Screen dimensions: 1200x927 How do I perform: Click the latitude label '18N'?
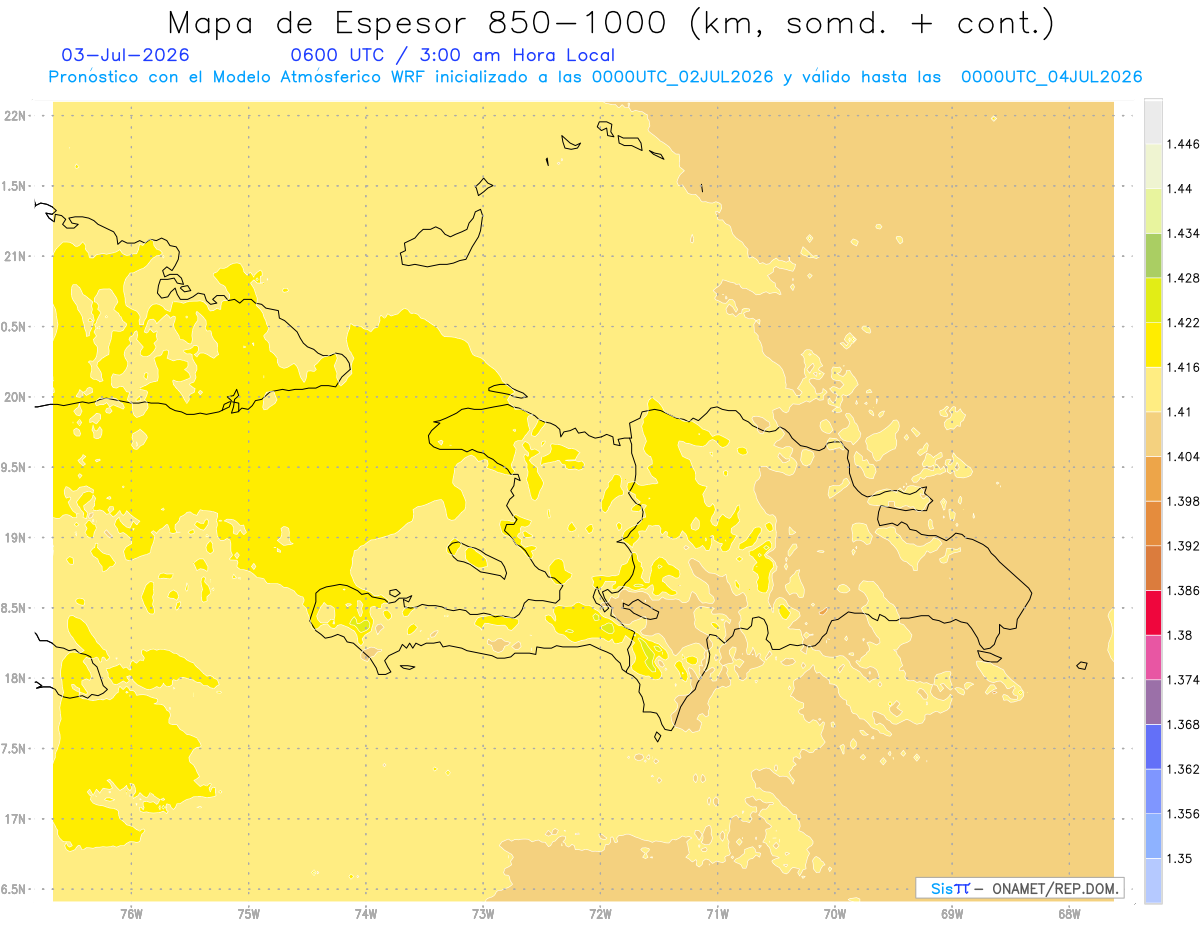coord(16,679)
